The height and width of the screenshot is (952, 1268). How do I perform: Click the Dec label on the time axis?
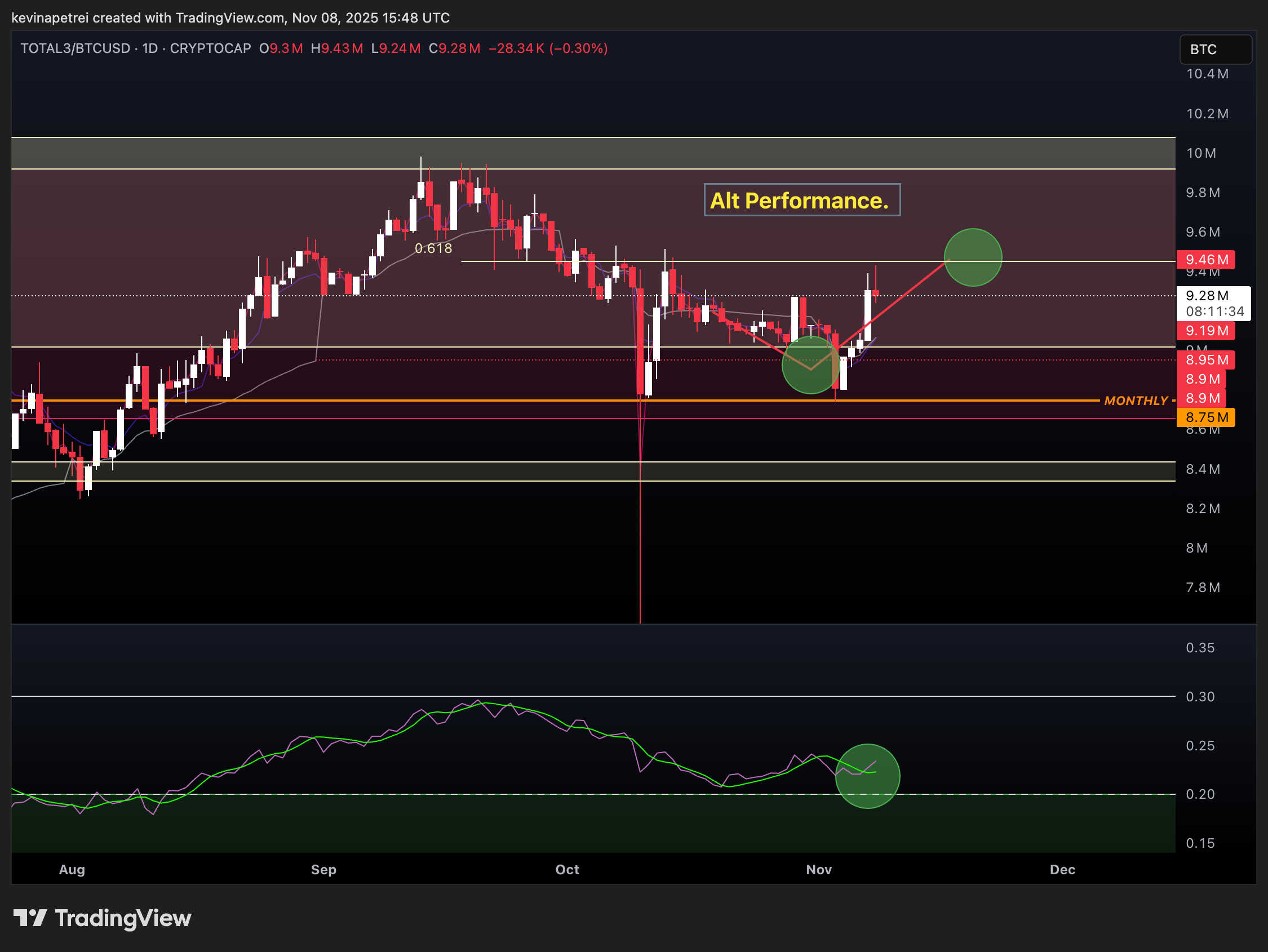pos(1062,869)
